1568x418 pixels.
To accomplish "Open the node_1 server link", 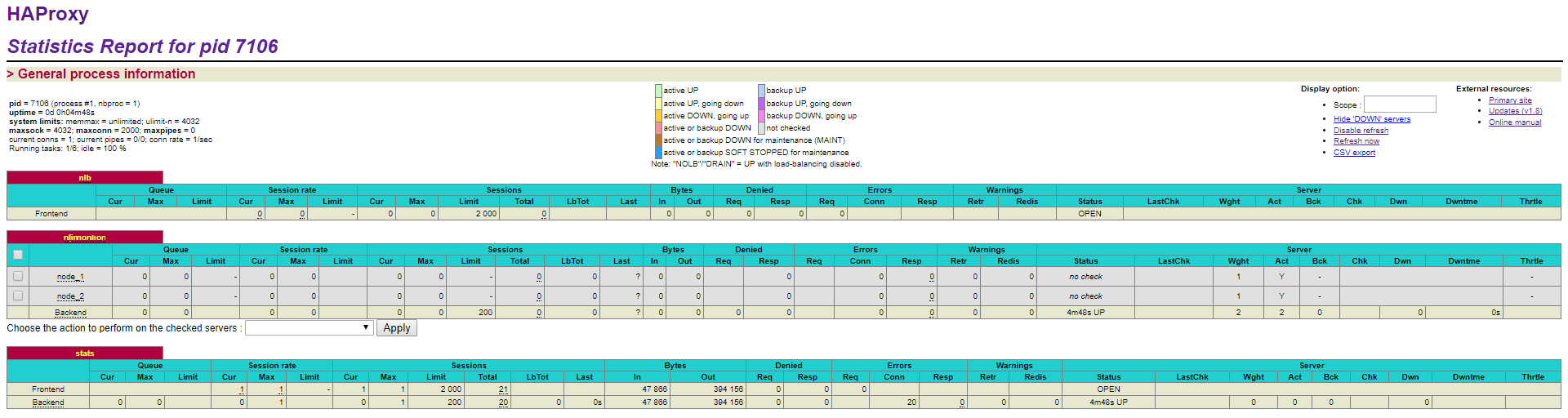I will coord(70,277).
